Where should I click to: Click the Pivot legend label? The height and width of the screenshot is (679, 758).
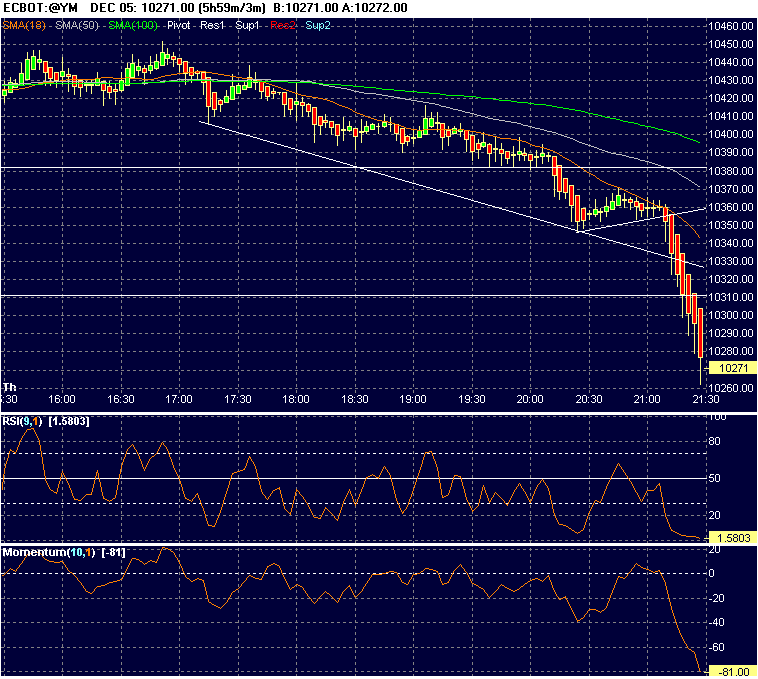click(x=178, y=25)
